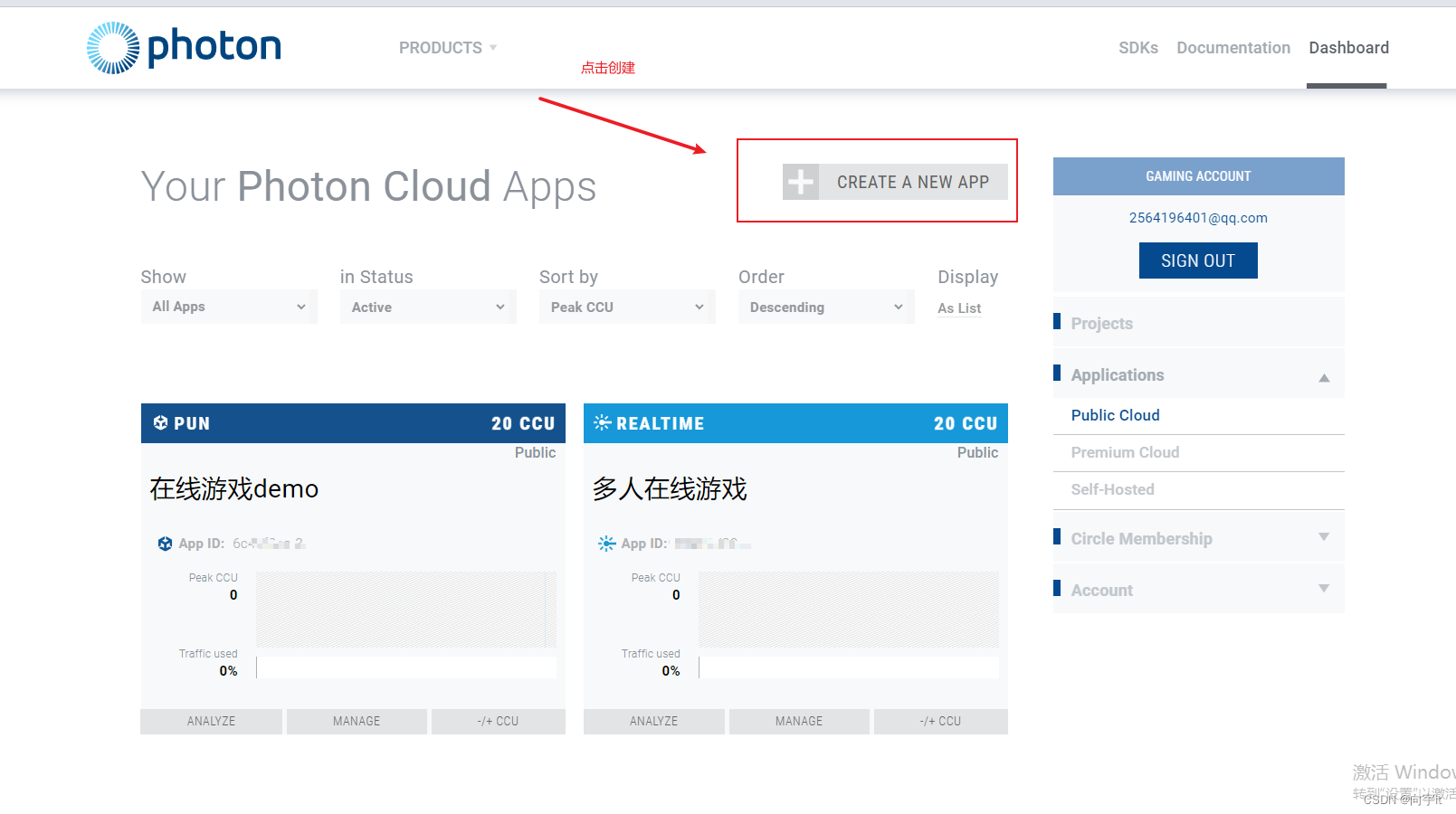Click the Peak CCU chart on 在线游戏demo card
This screenshot has width=1456, height=814.
tap(406, 609)
